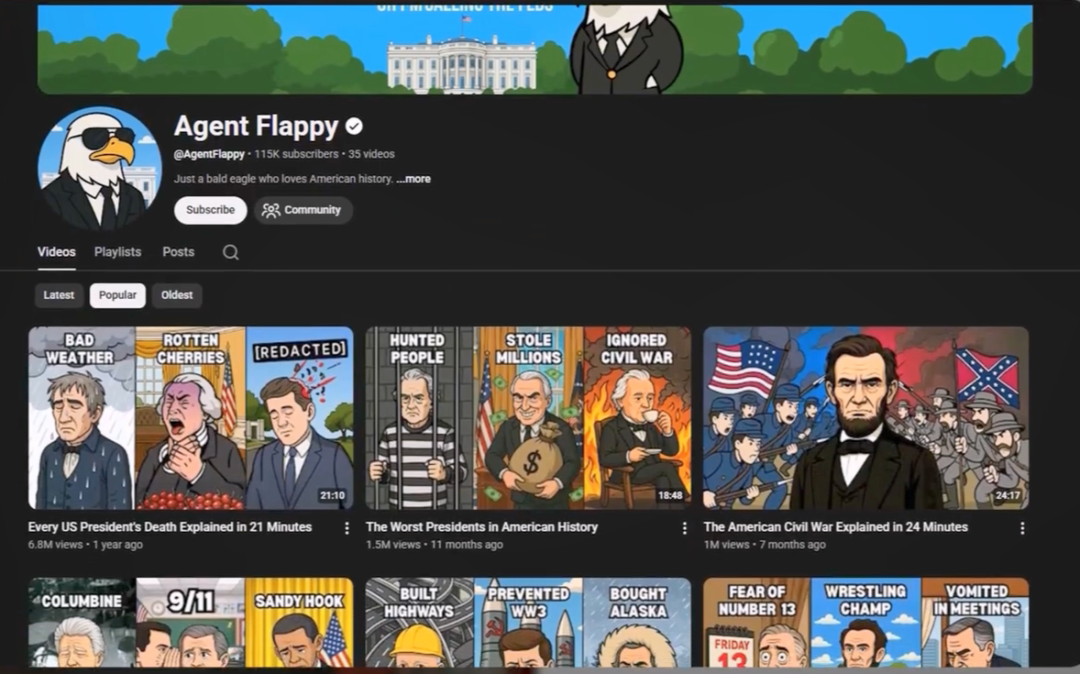Open the Fear of Number 13 thumbnail

866,622
